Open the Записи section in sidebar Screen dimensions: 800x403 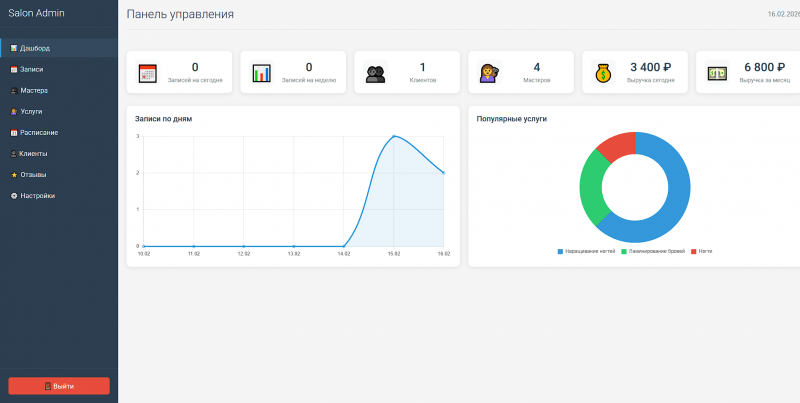point(59,69)
